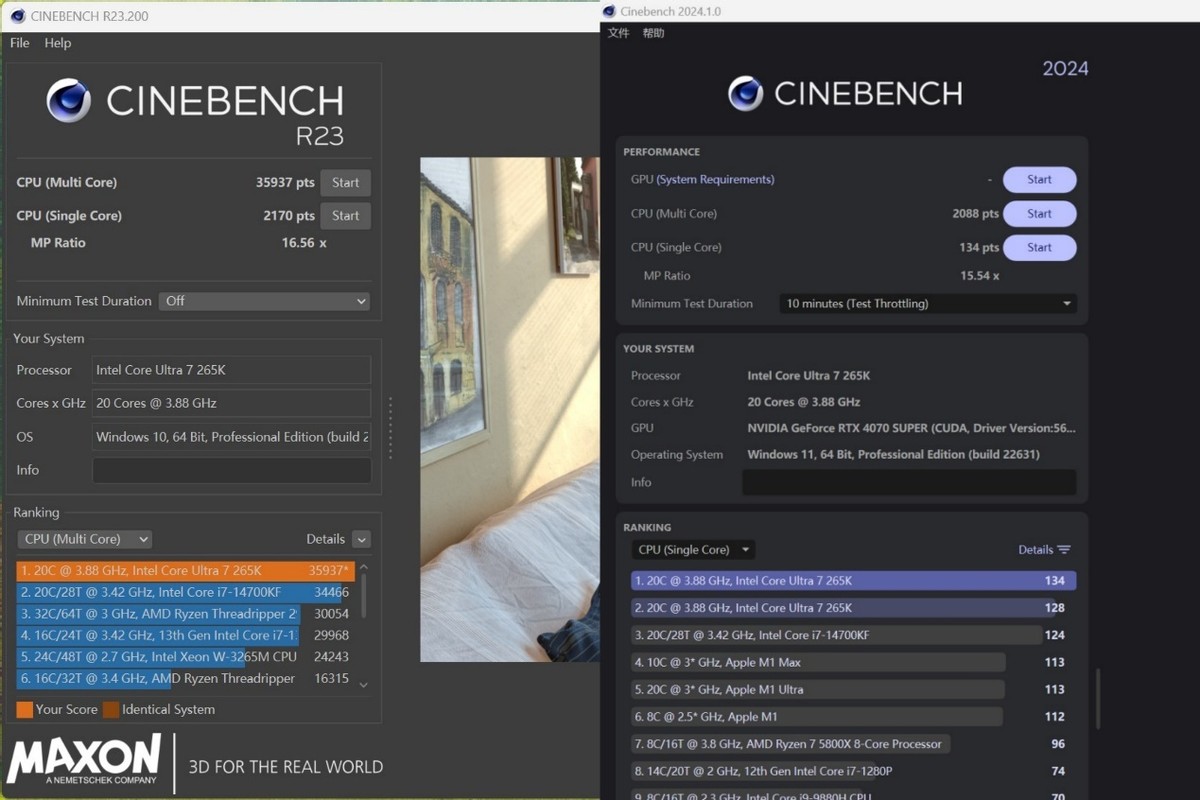Image resolution: width=1200 pixels, height=800 pixels.
Task: Click the Cinebench 2024 window vertical scrollbar
Action: (x=1097, y=699)
